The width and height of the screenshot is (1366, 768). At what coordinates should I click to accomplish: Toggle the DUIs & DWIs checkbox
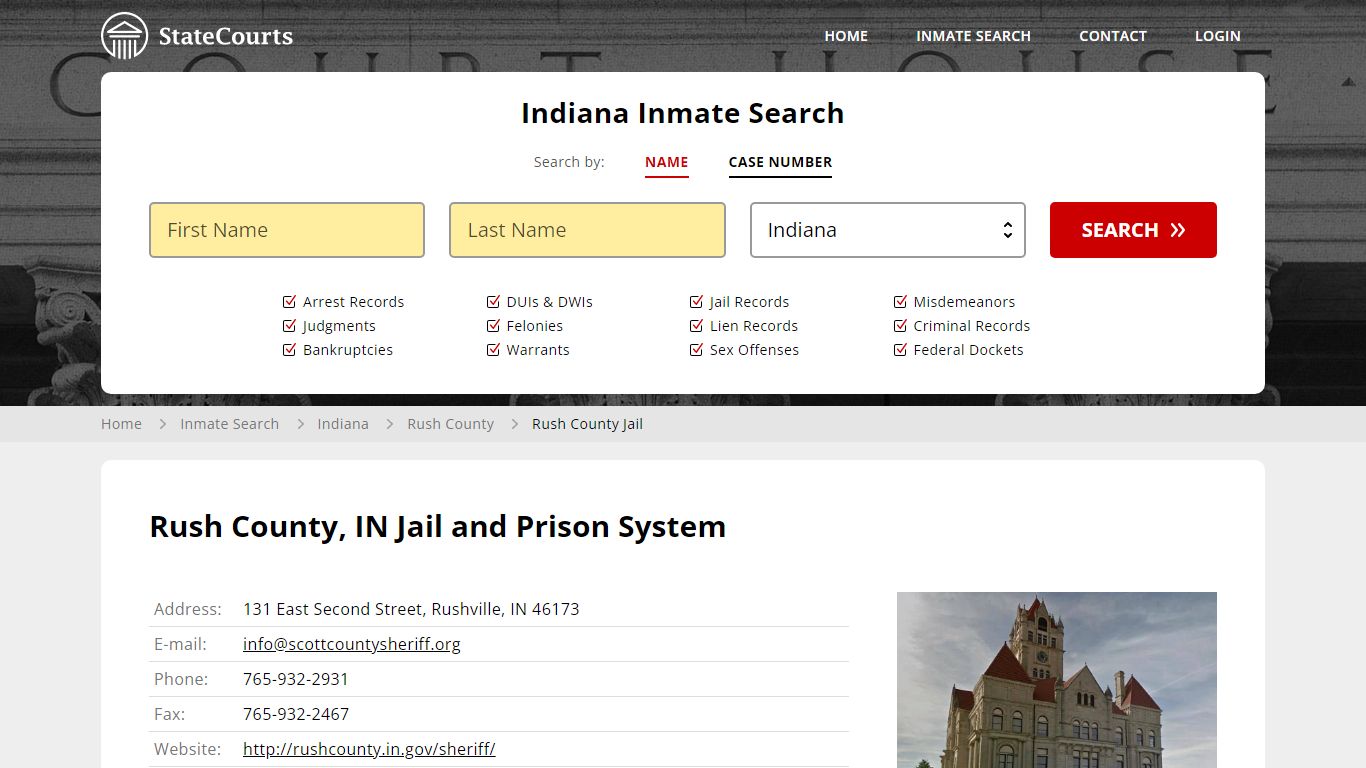493,302
